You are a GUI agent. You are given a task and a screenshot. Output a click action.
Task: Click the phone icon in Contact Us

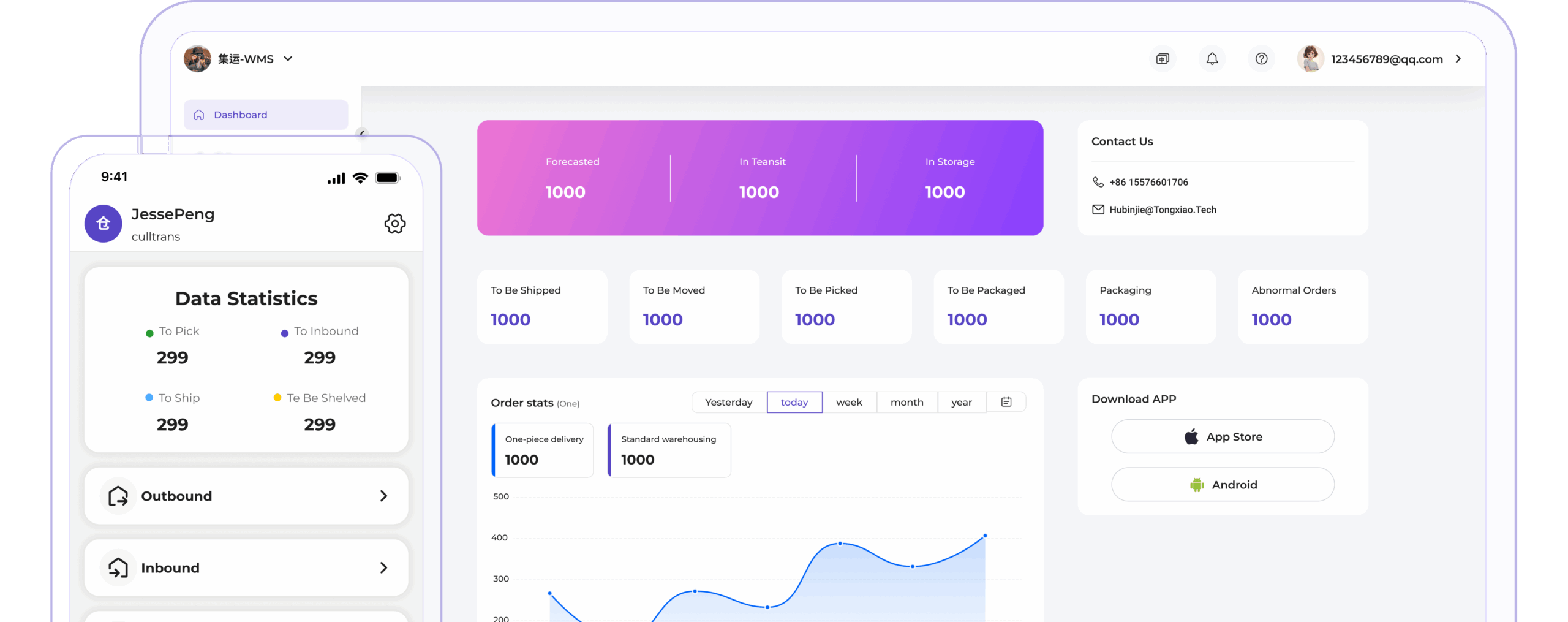1098,182
